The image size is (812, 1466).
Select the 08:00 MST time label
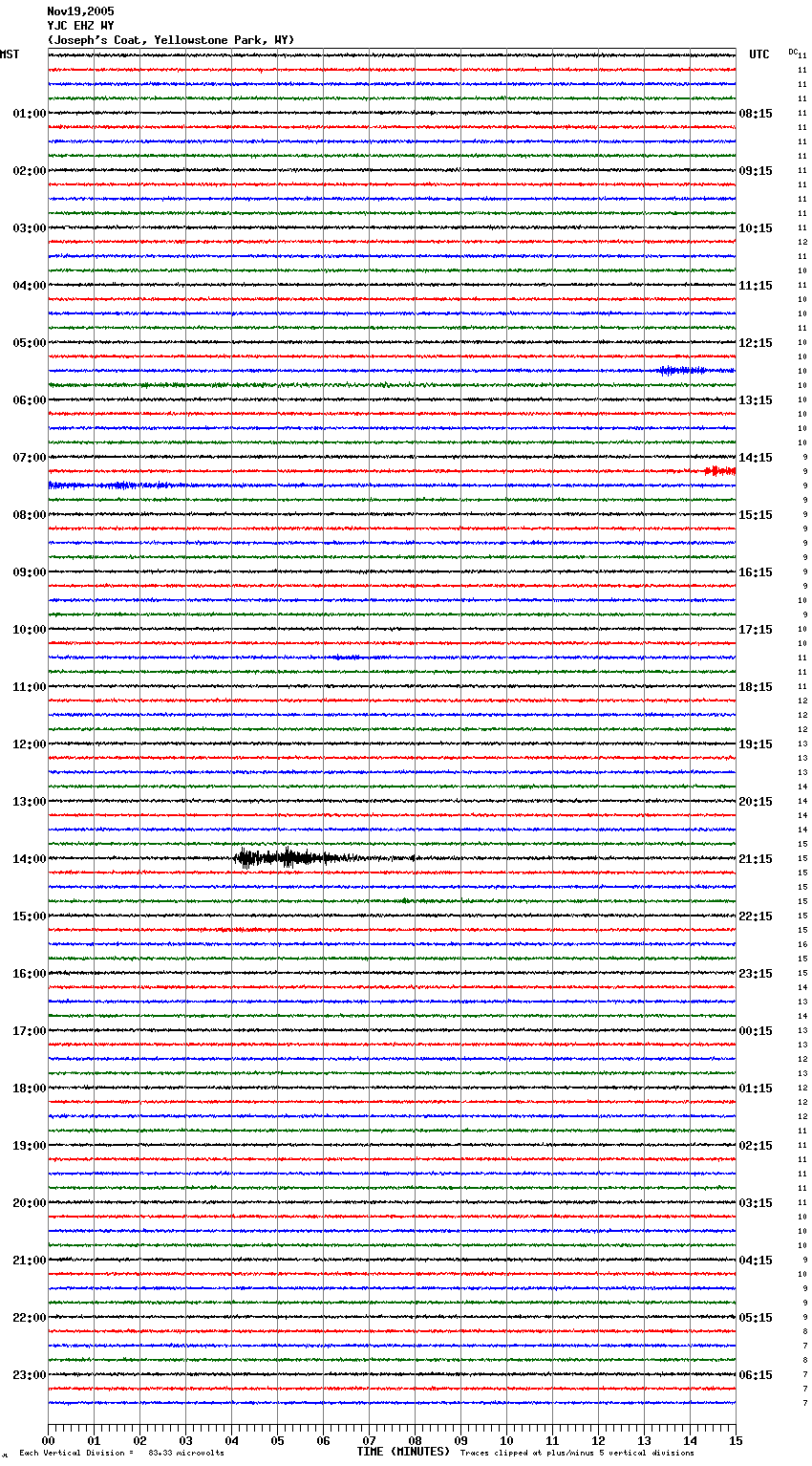tap(30, 515)
